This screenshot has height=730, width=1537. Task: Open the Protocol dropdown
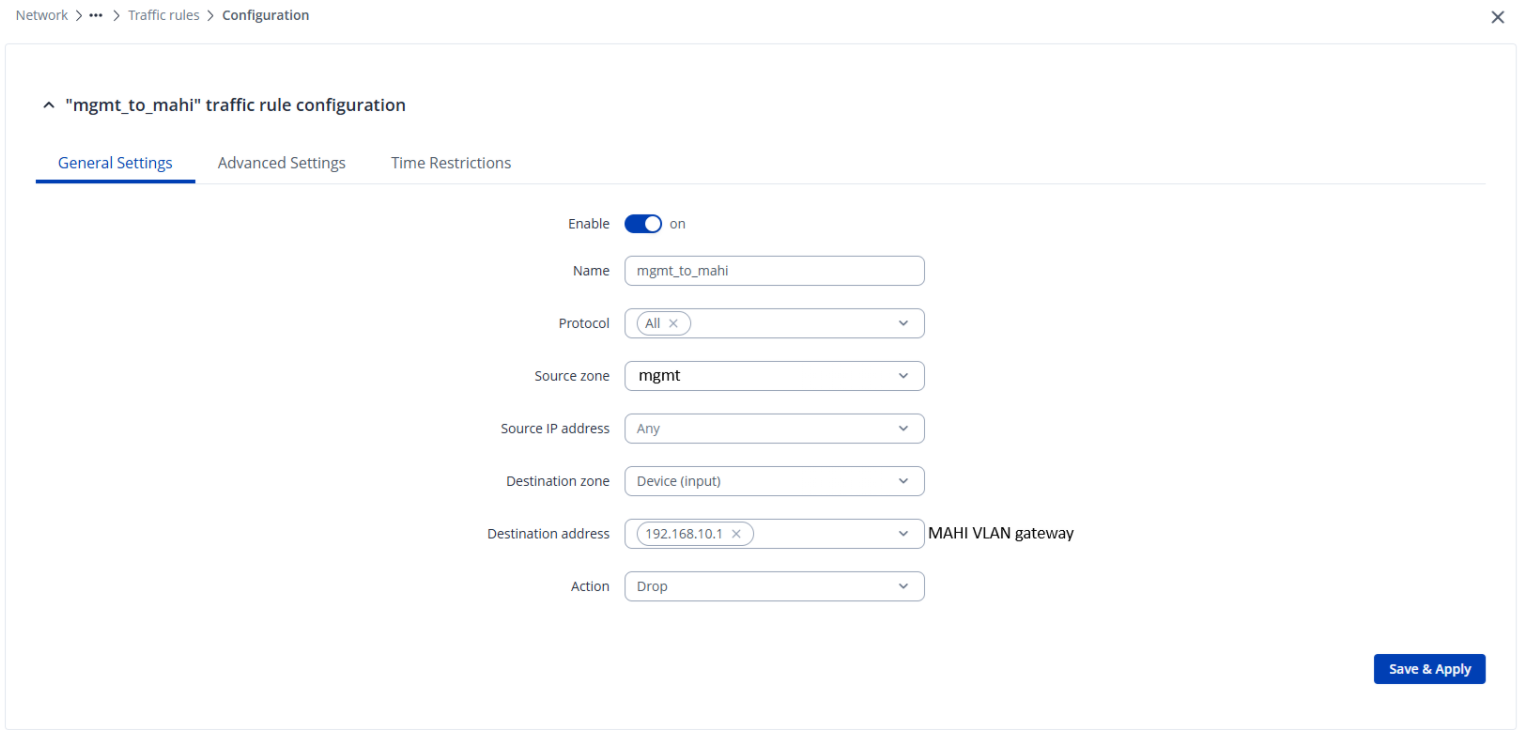903,324
